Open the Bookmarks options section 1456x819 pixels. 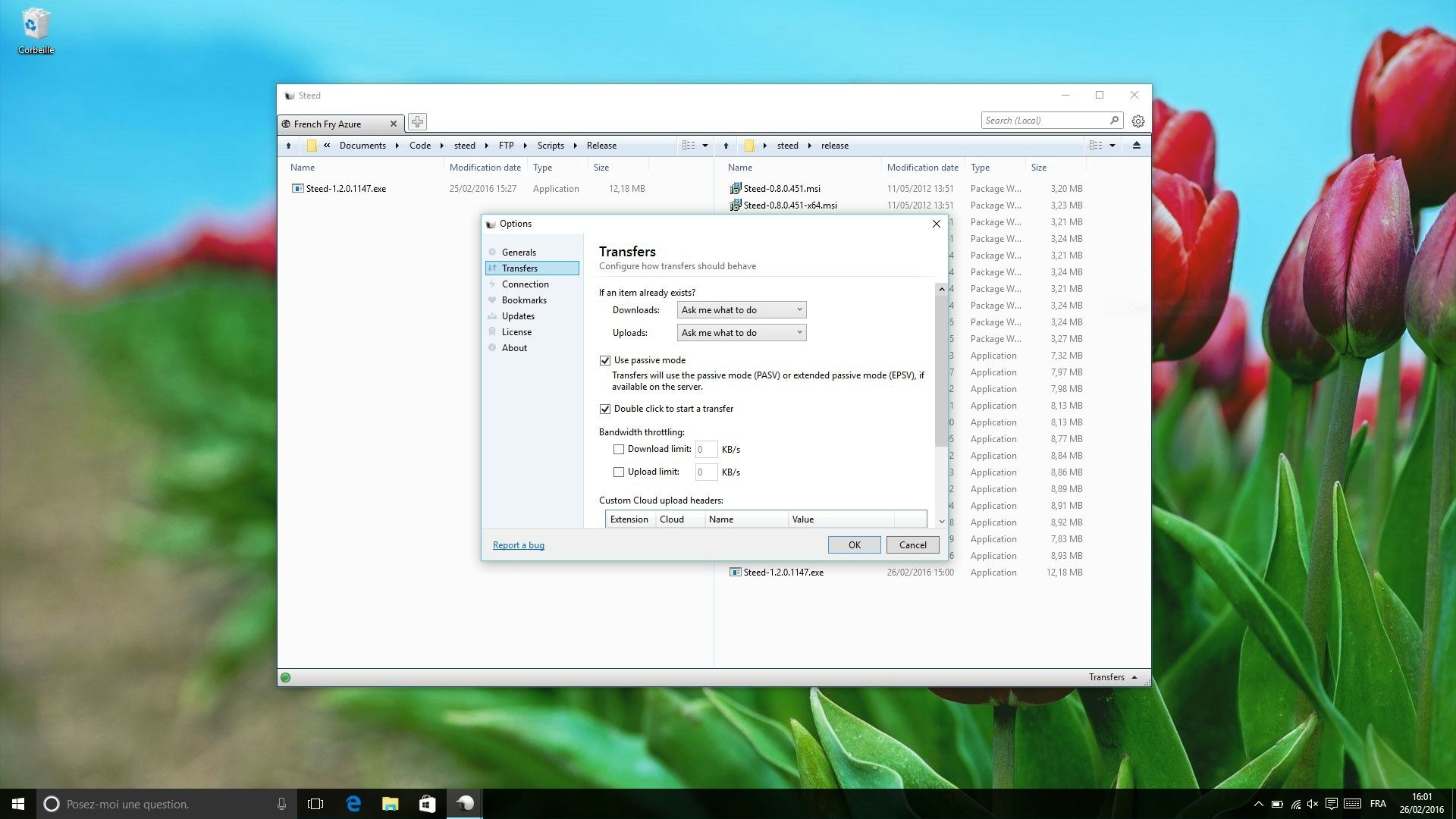pos(524,300)
